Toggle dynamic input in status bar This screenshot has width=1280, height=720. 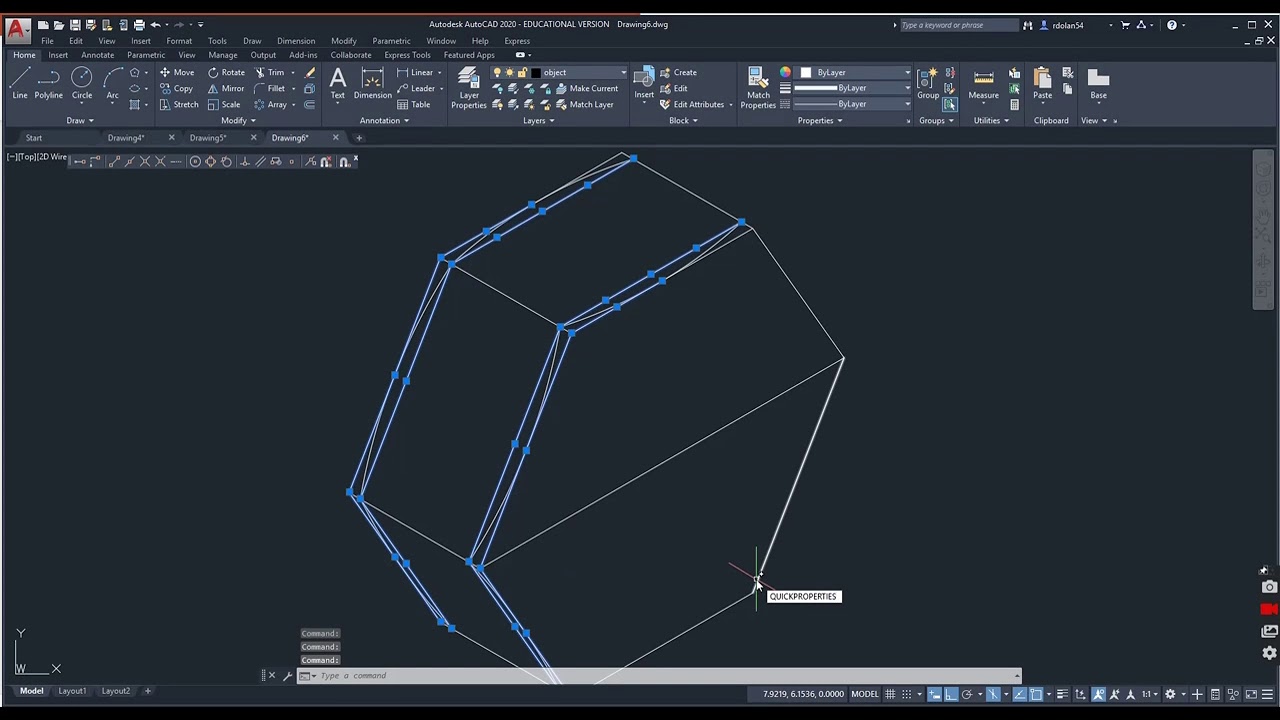coord(934,694)
